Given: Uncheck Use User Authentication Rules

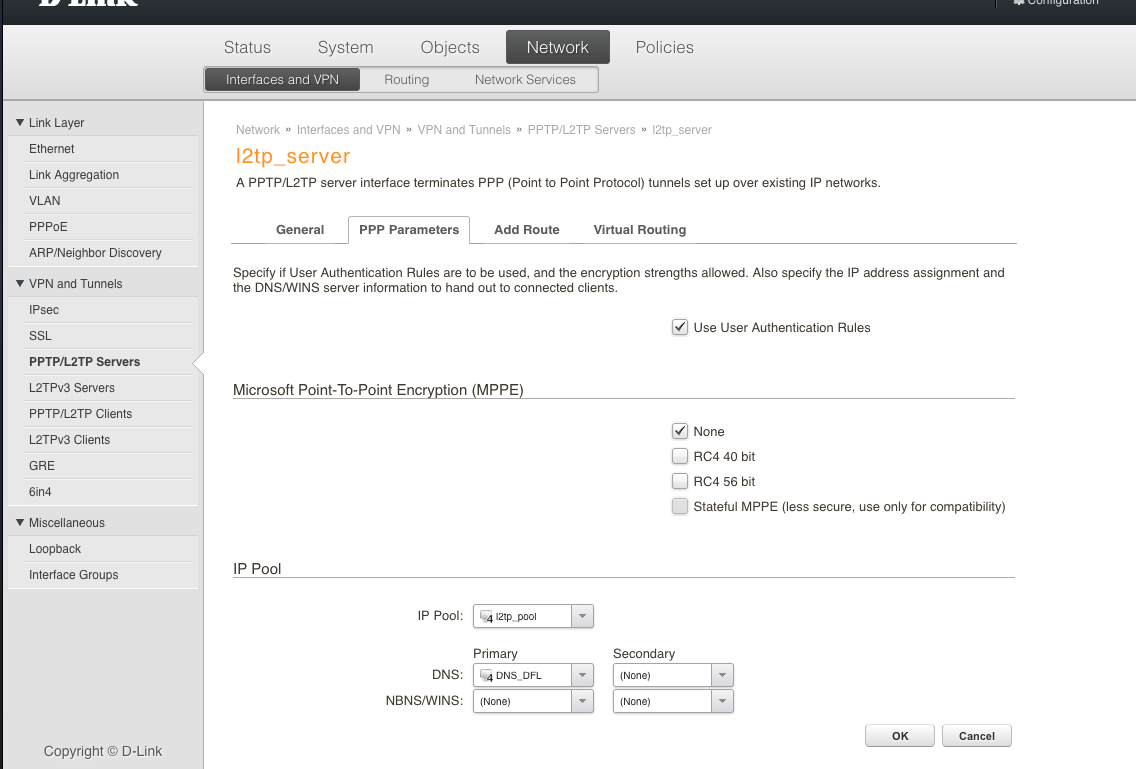Looking at the screenshot, I should [680, 327].
